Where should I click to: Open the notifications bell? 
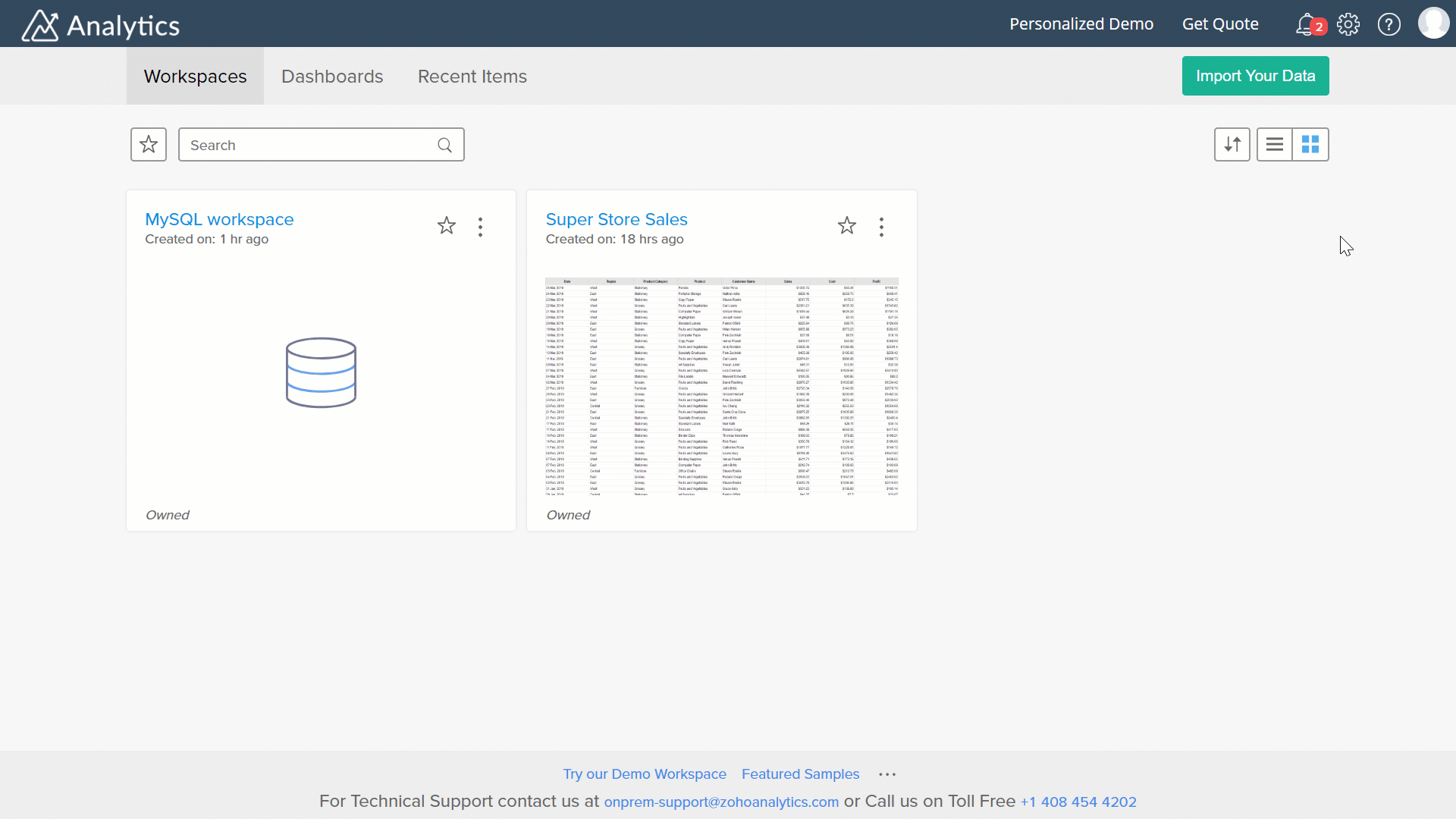(x=1306, y=25)
